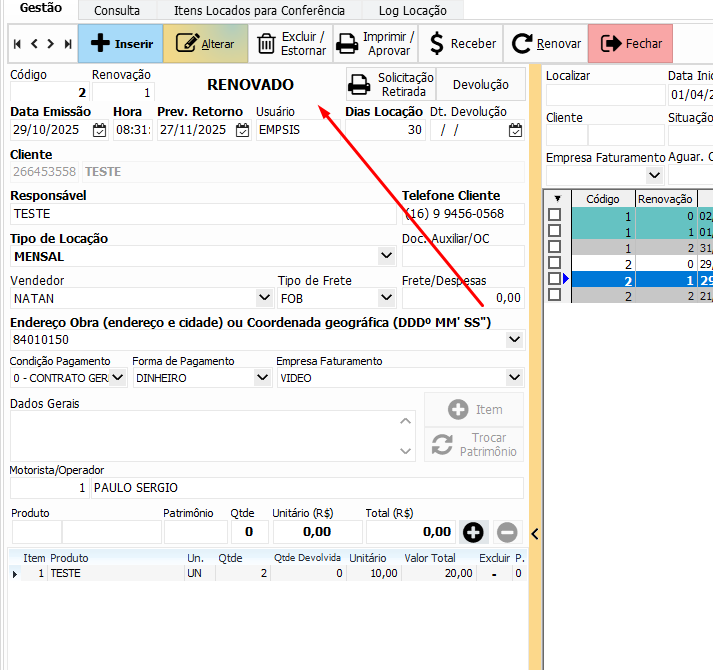Click the Alterar edit pencil button
The height and width of the screenshot is (670, 713).
click(205, 44)
